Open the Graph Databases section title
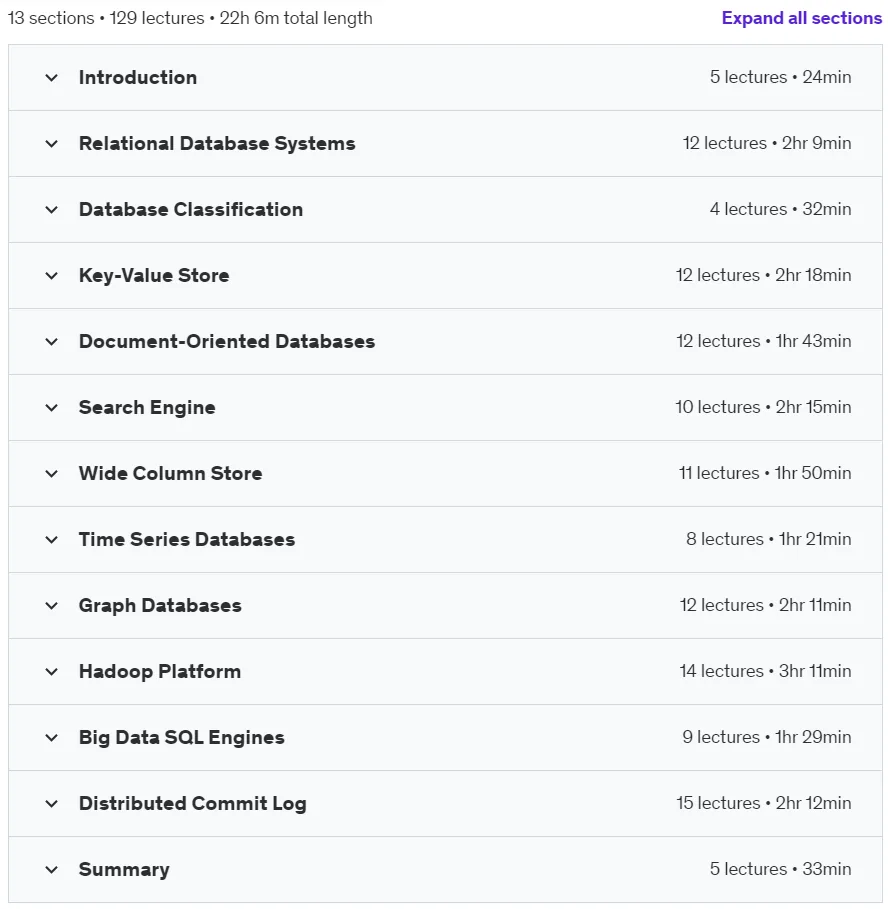This screenshot has width=888, height=909. pyautogui.click(x=160, y=605)
